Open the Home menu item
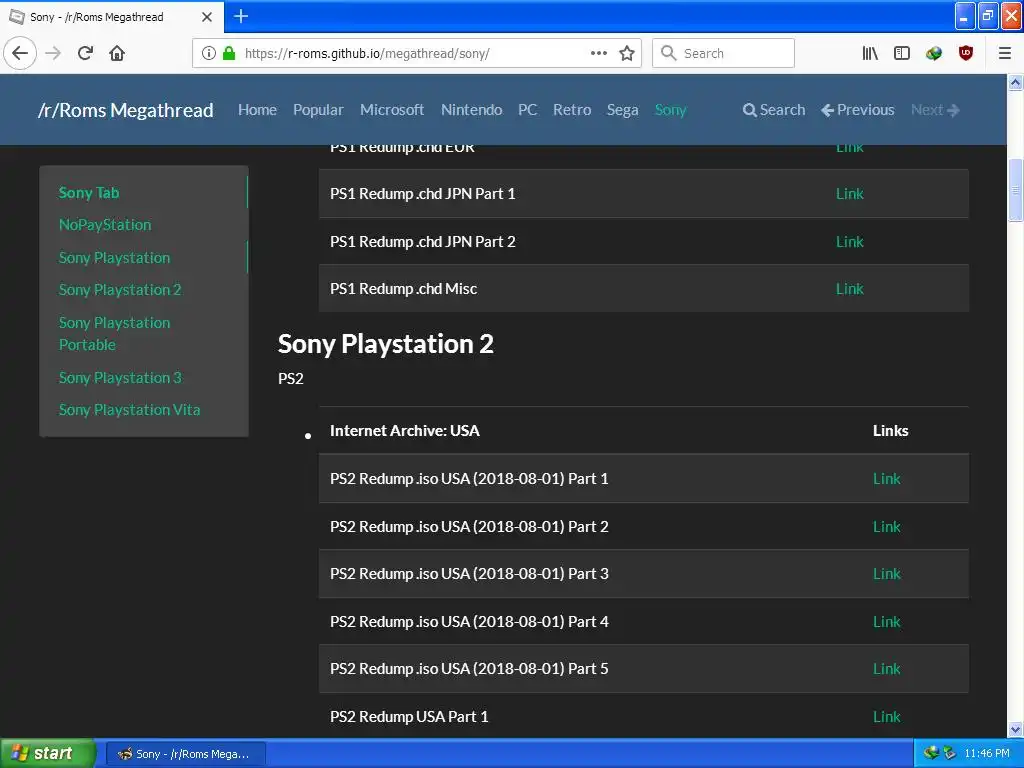 tap(257, 110)
